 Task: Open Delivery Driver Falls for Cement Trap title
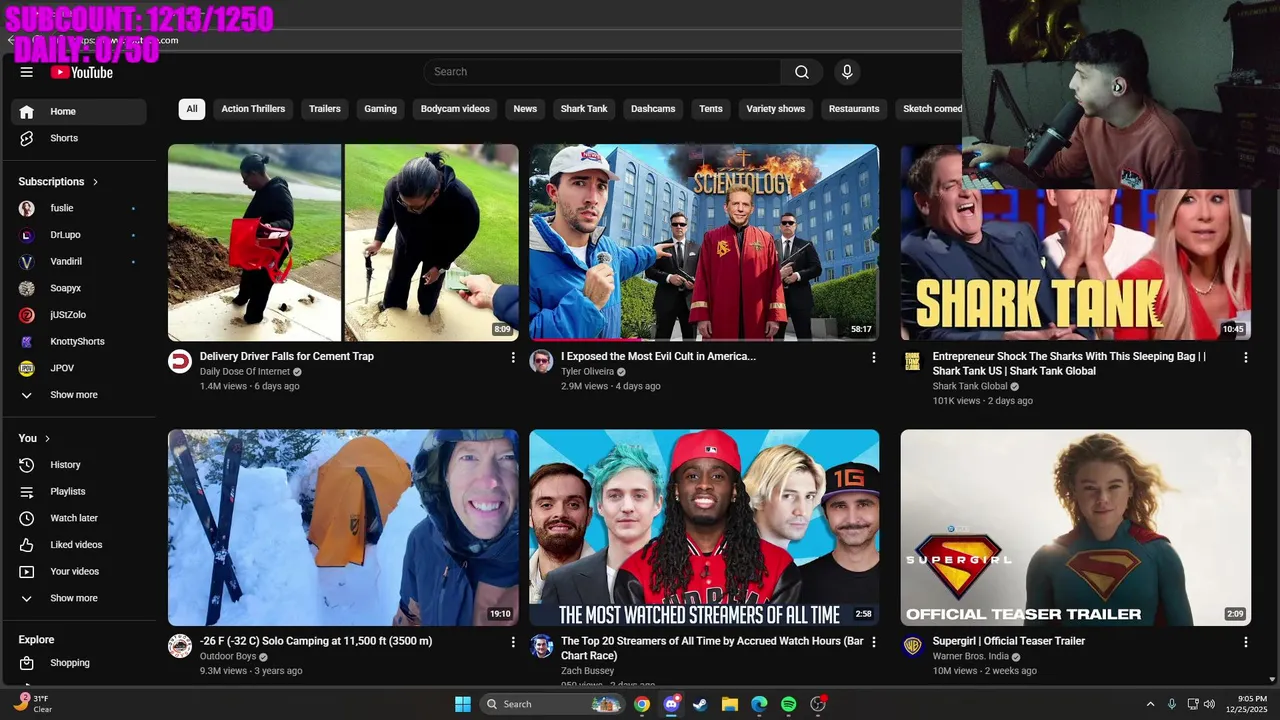pos(287,356)
